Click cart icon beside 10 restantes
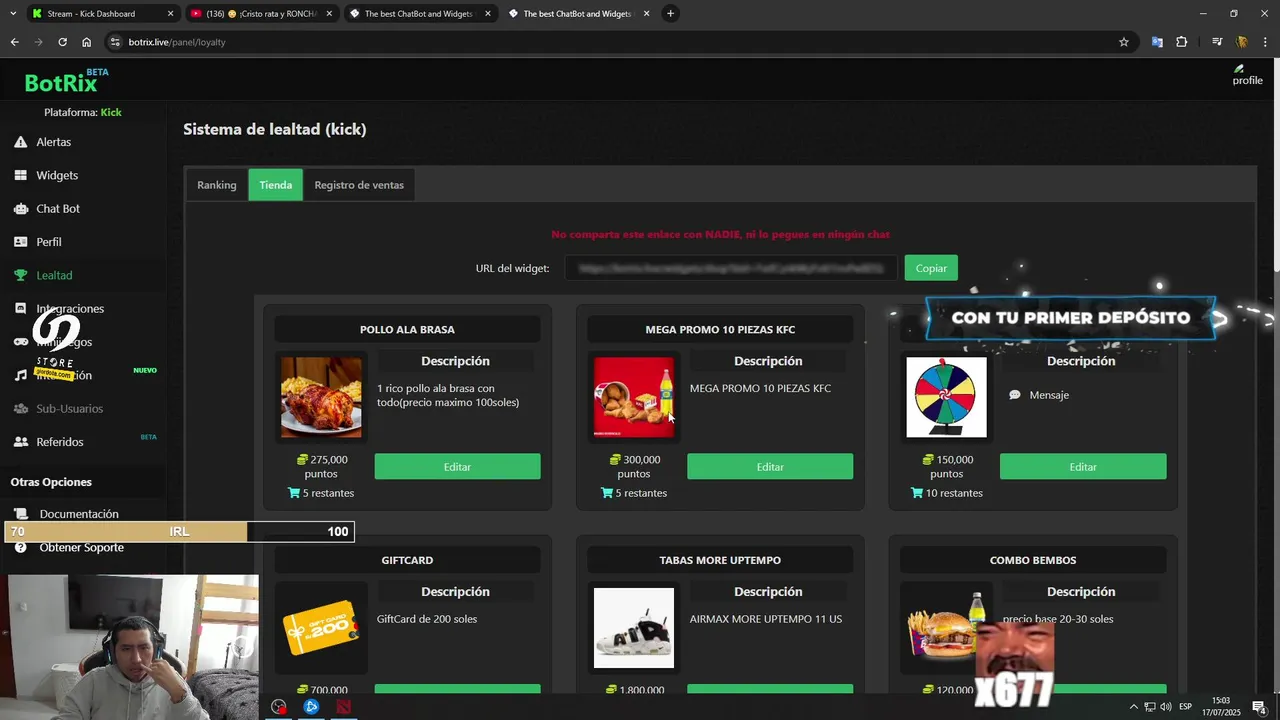Image resolution: width=1280 pixels, height=720 pixels. (917, 493)
